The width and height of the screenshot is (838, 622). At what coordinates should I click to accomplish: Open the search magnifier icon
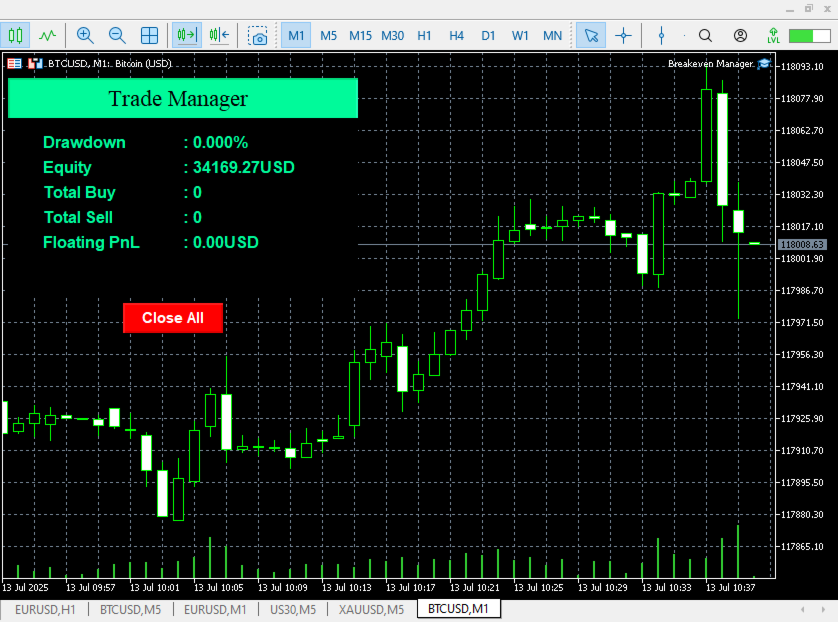click(705, 36)
